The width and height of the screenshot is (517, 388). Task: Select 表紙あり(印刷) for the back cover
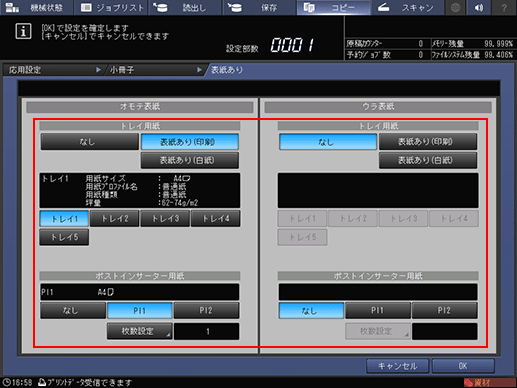click(428, 142)
